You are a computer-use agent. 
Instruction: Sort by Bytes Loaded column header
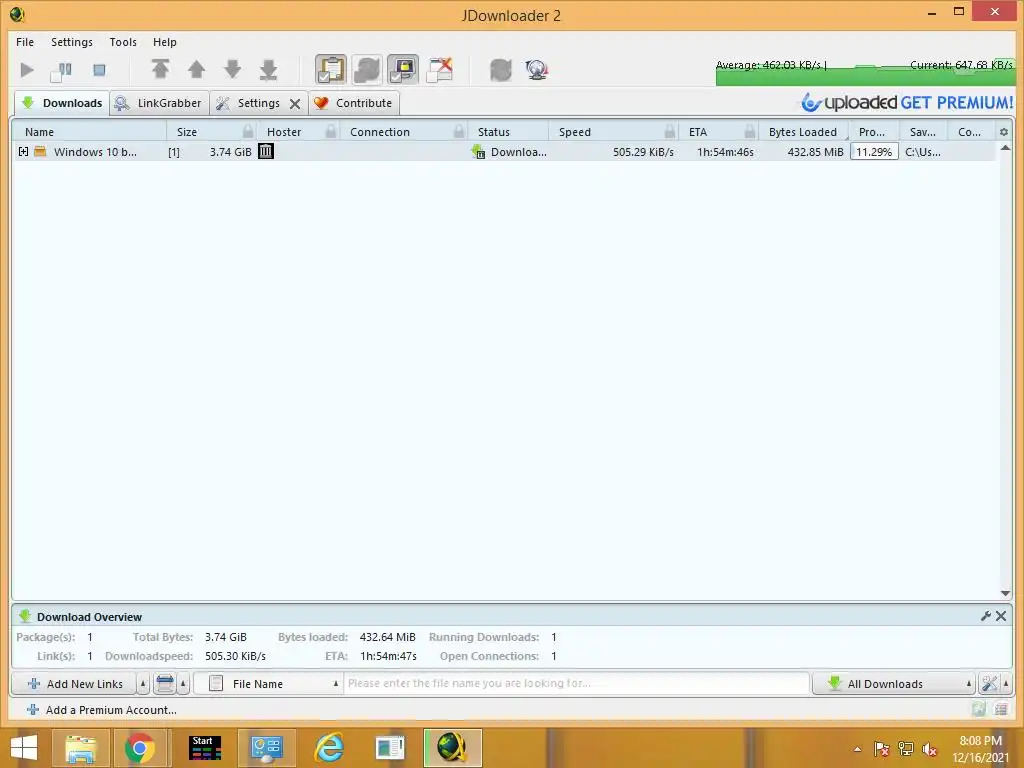803,132
